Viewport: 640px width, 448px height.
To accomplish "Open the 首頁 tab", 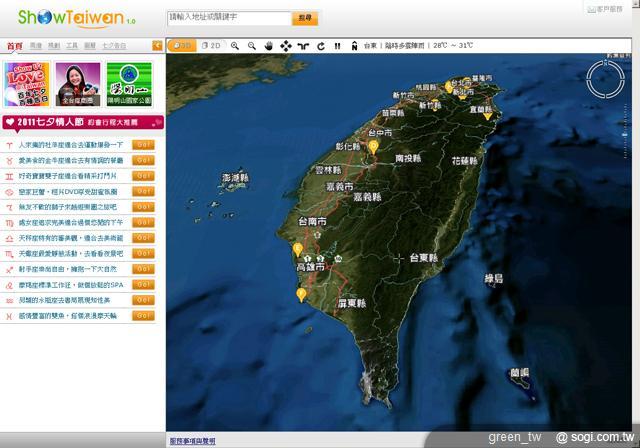I will point(13,46).
